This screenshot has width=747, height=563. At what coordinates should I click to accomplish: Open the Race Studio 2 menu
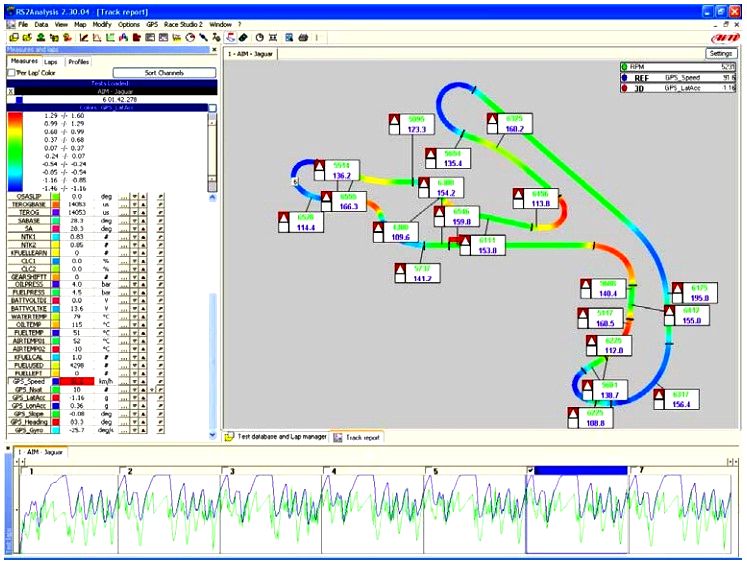[x=183, y=22]
